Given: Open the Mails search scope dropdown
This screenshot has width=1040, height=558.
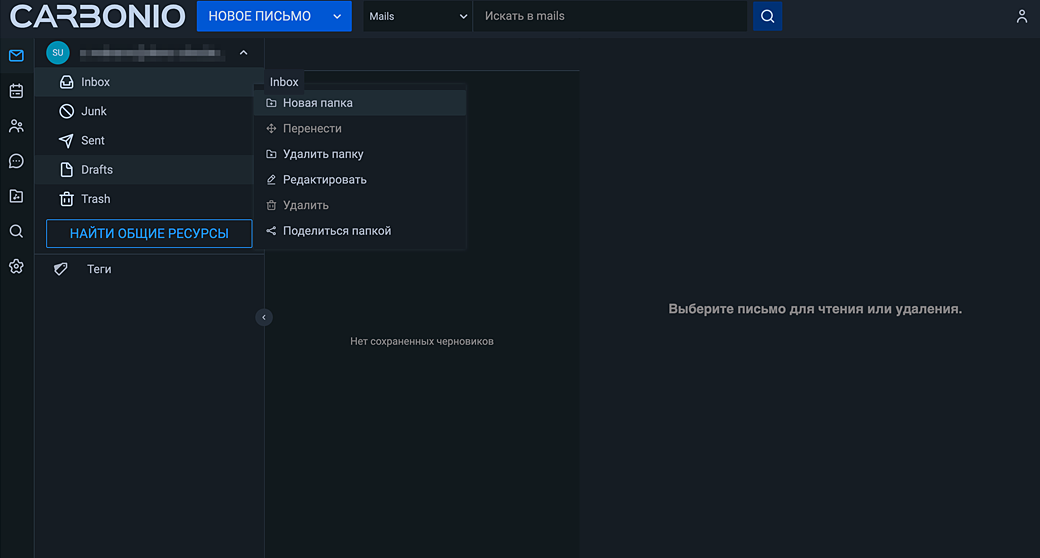Looking at the screenshot, I should pos(418,16).
